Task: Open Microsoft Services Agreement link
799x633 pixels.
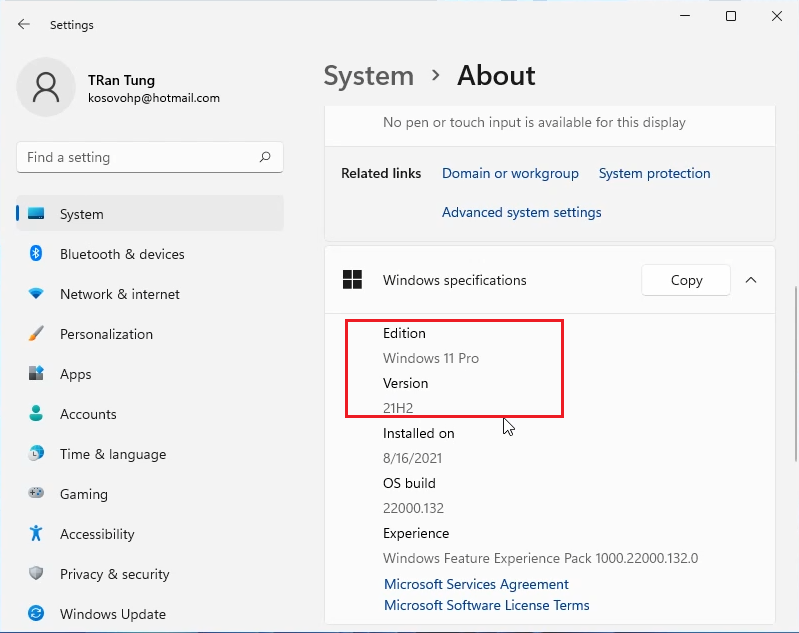Action: coord(476,584)
